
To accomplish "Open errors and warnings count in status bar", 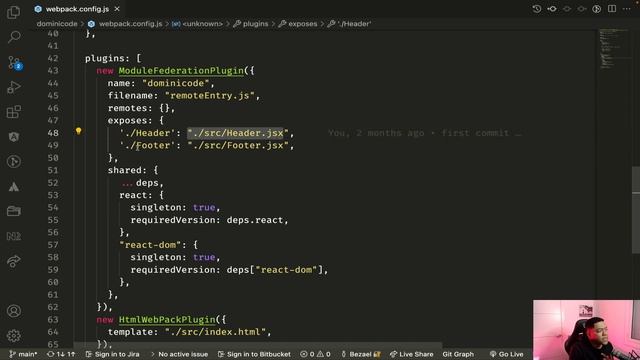I will tap(315, 354).
